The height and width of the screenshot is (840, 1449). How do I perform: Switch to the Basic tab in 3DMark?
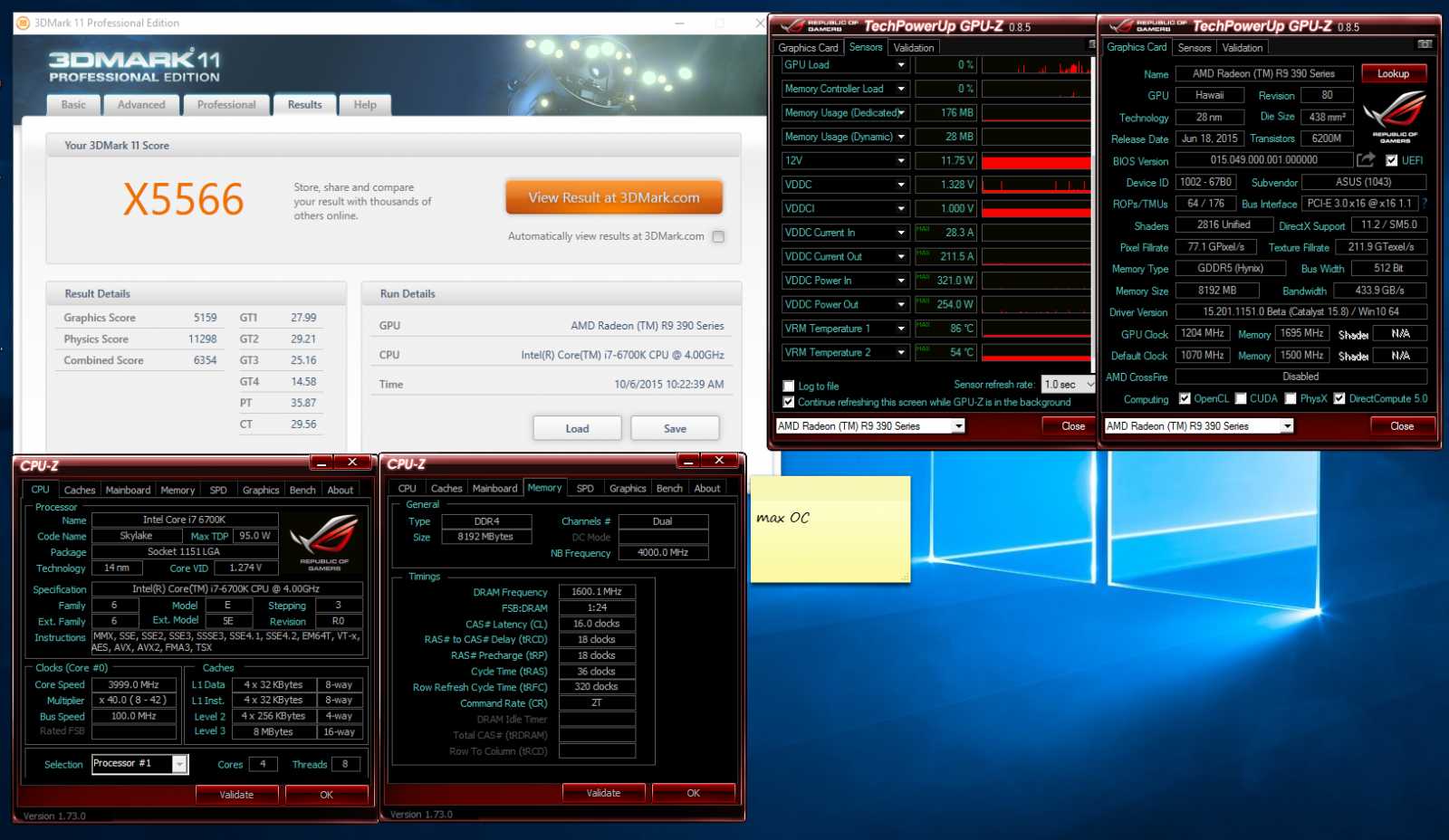(73, 105)
